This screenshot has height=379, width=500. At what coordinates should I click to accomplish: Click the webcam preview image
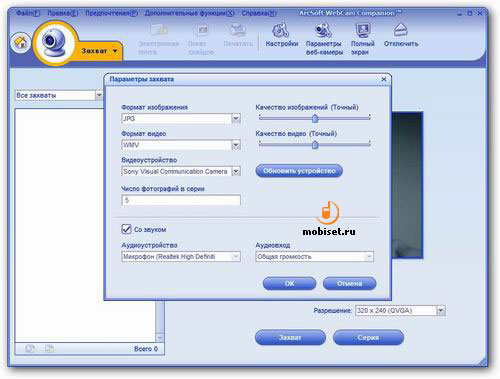[407, 185]
